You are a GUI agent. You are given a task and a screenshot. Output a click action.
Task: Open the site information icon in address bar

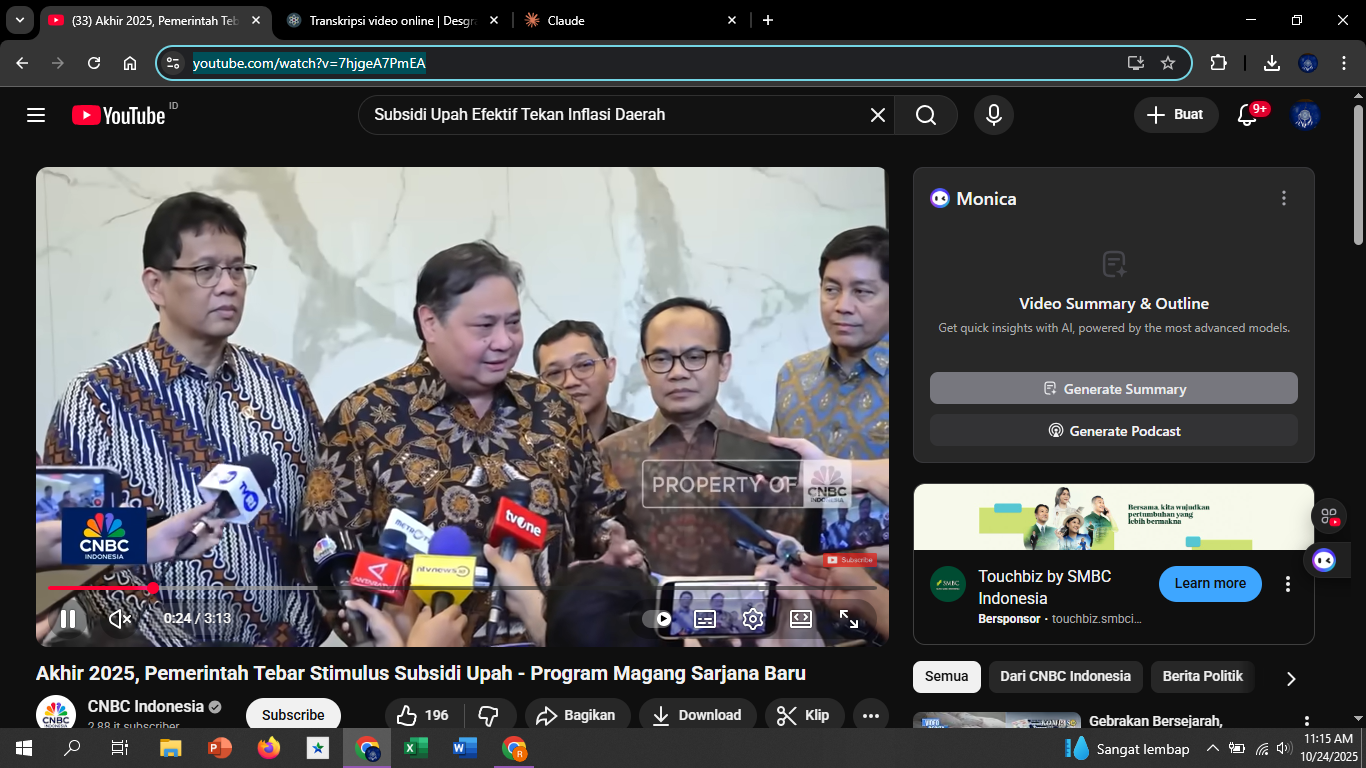[x=173, y=63]
